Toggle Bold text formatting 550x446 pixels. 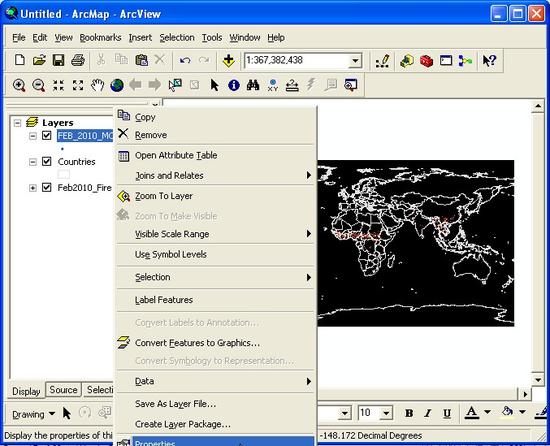(x=409, y=413)
